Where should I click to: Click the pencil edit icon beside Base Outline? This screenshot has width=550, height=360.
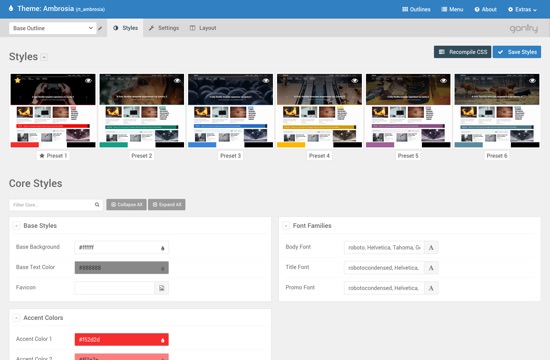pos(100,28)
